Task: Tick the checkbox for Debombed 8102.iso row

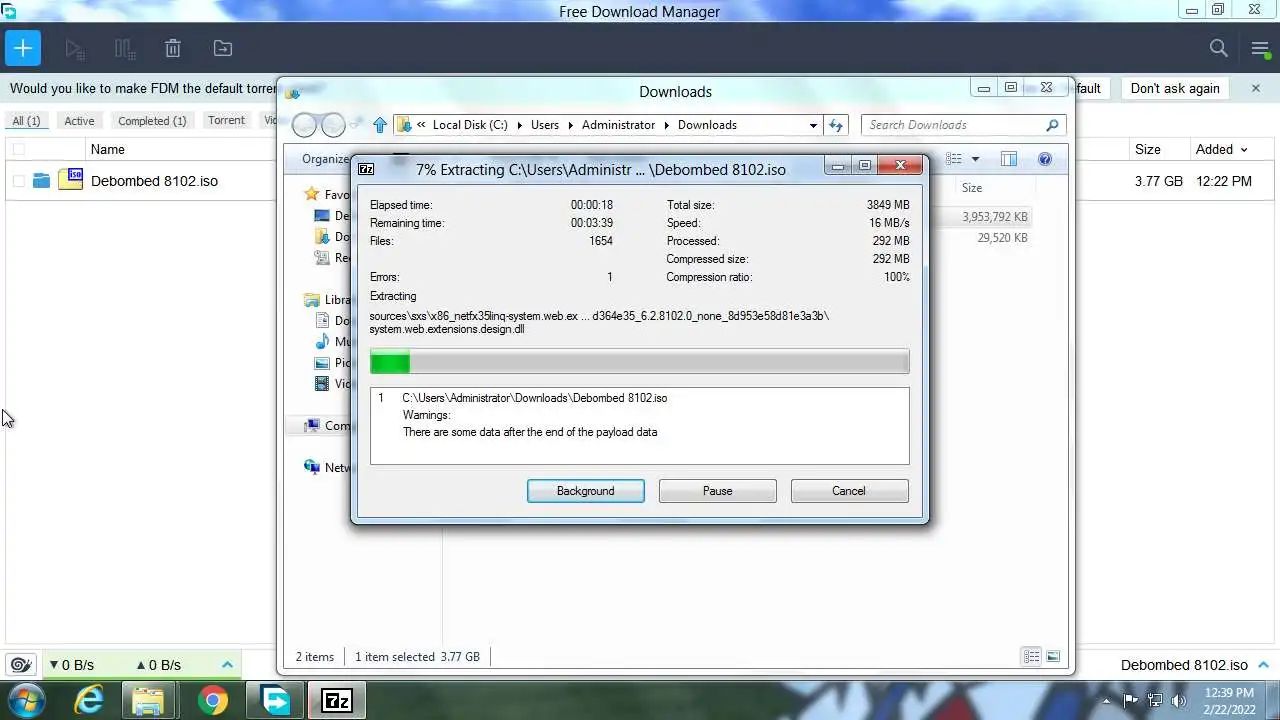Action: pos(18,181)
